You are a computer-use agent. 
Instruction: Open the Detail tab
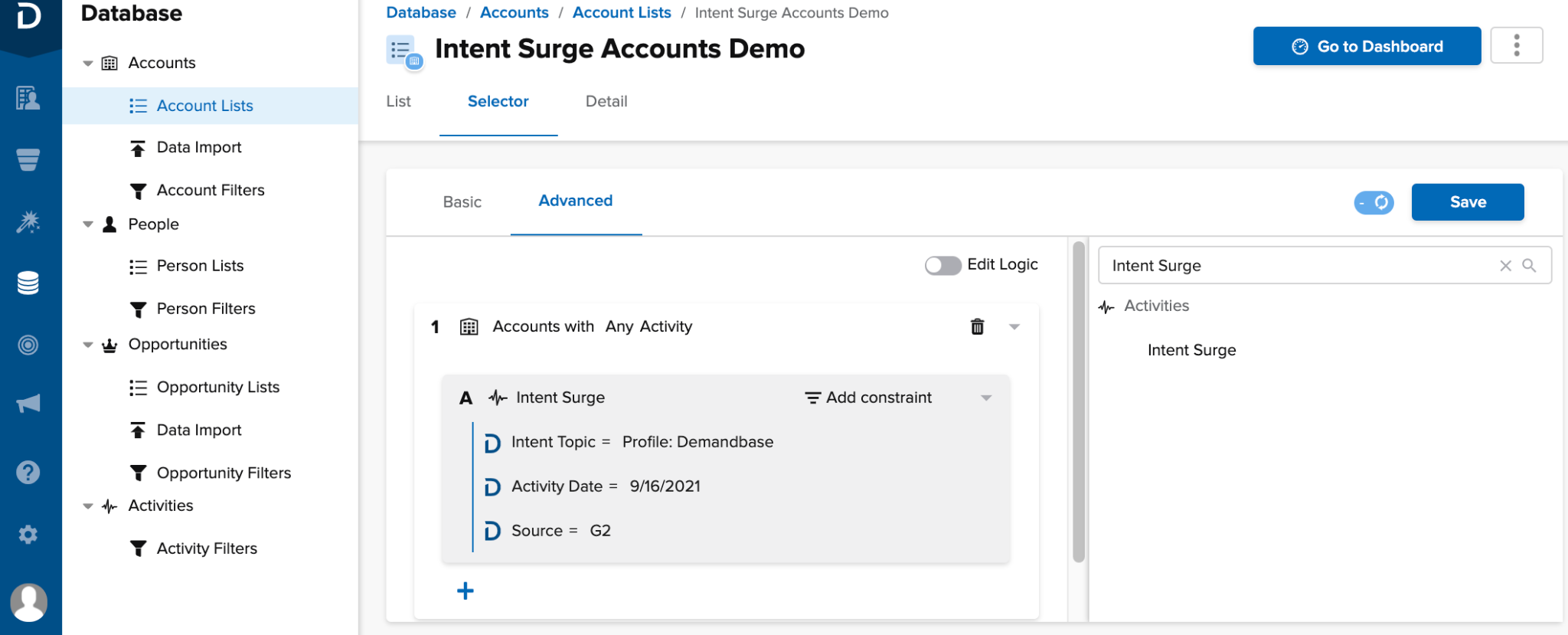606,101
